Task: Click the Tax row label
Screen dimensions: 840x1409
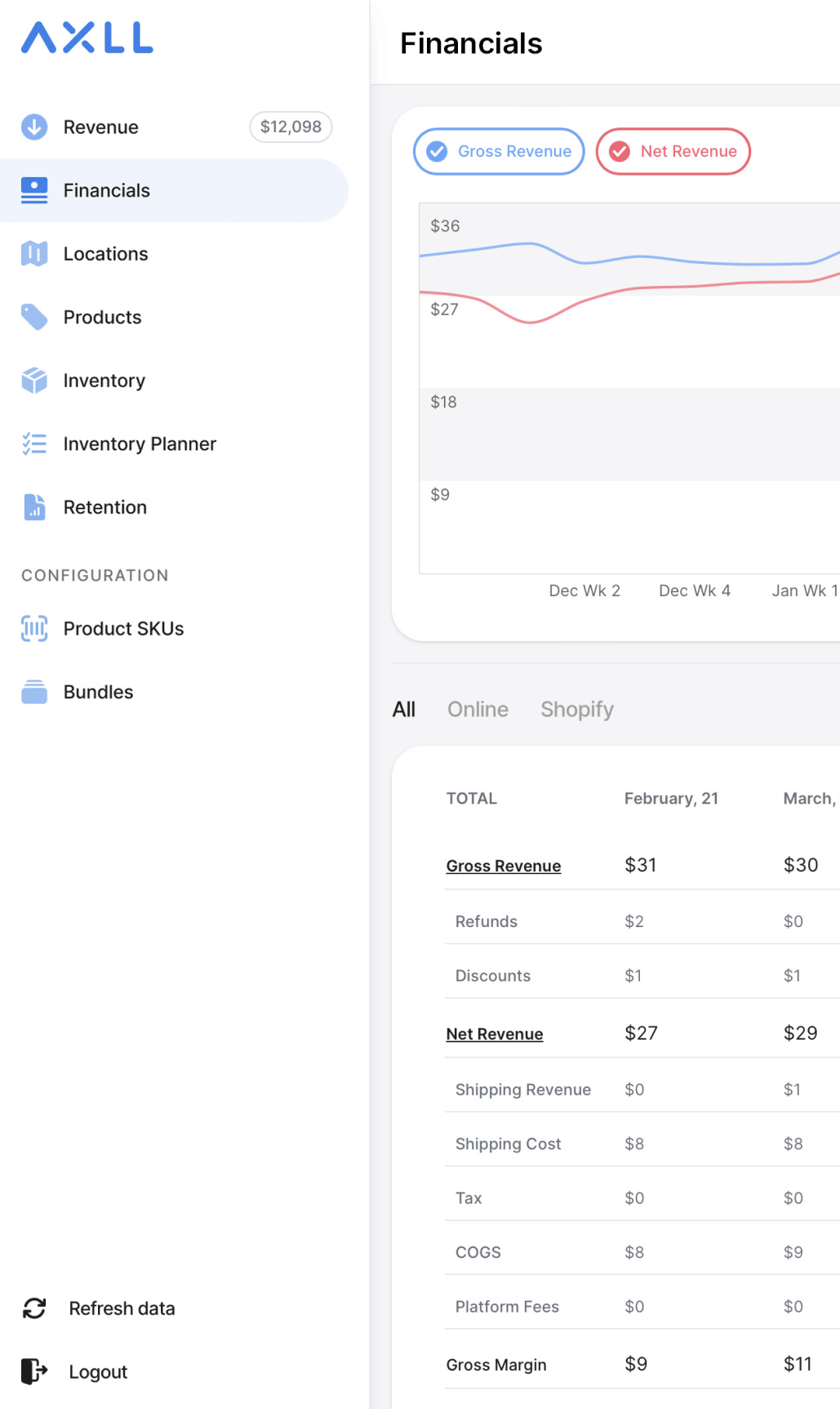Action: click(469, 1198)
